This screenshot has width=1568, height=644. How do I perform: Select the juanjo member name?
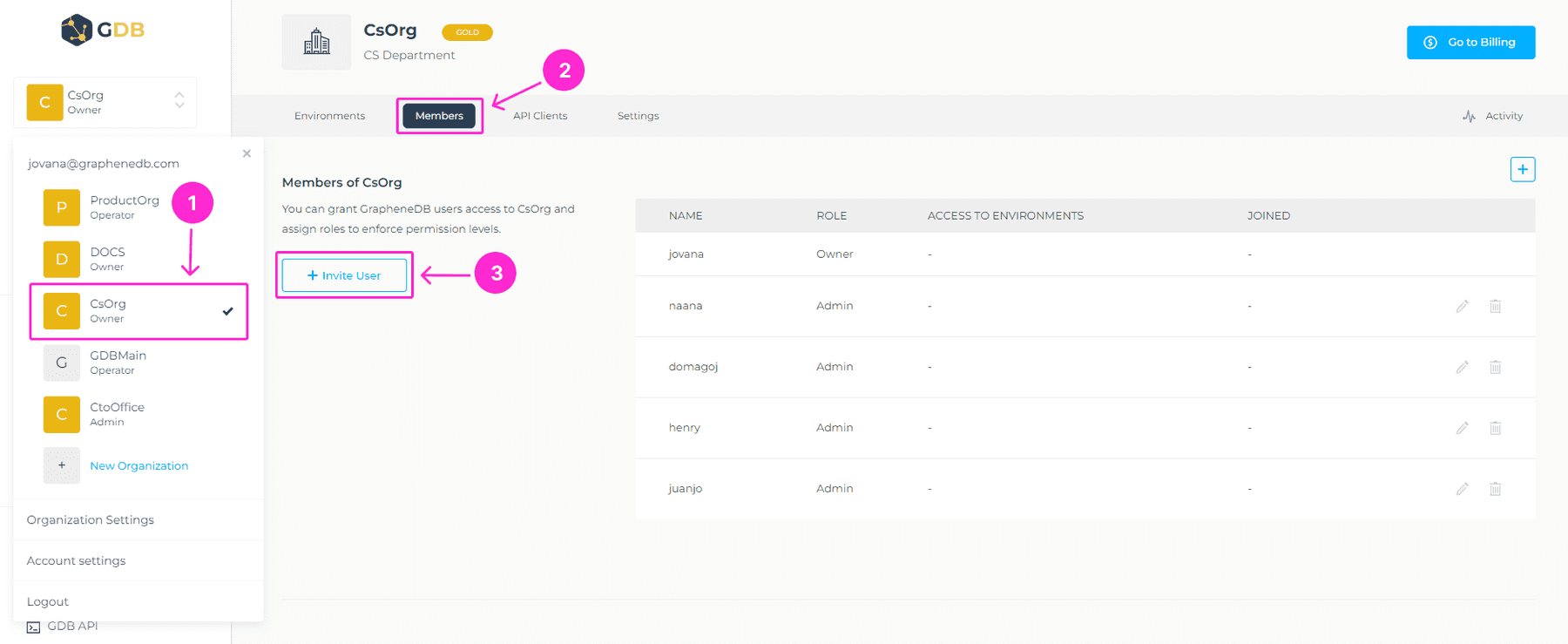686,489
